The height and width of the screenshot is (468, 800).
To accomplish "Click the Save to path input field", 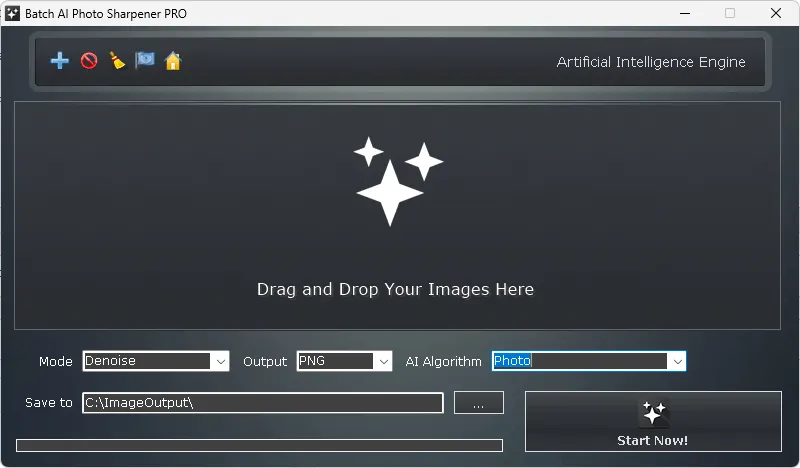I will click(262, 403).
